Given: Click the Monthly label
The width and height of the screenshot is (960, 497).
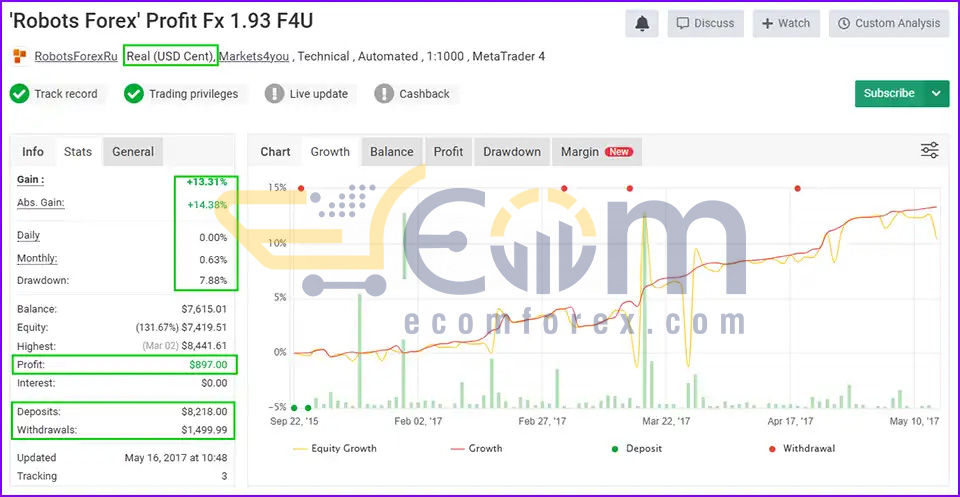Looking at the screenshot, I should tap(37, 258).
